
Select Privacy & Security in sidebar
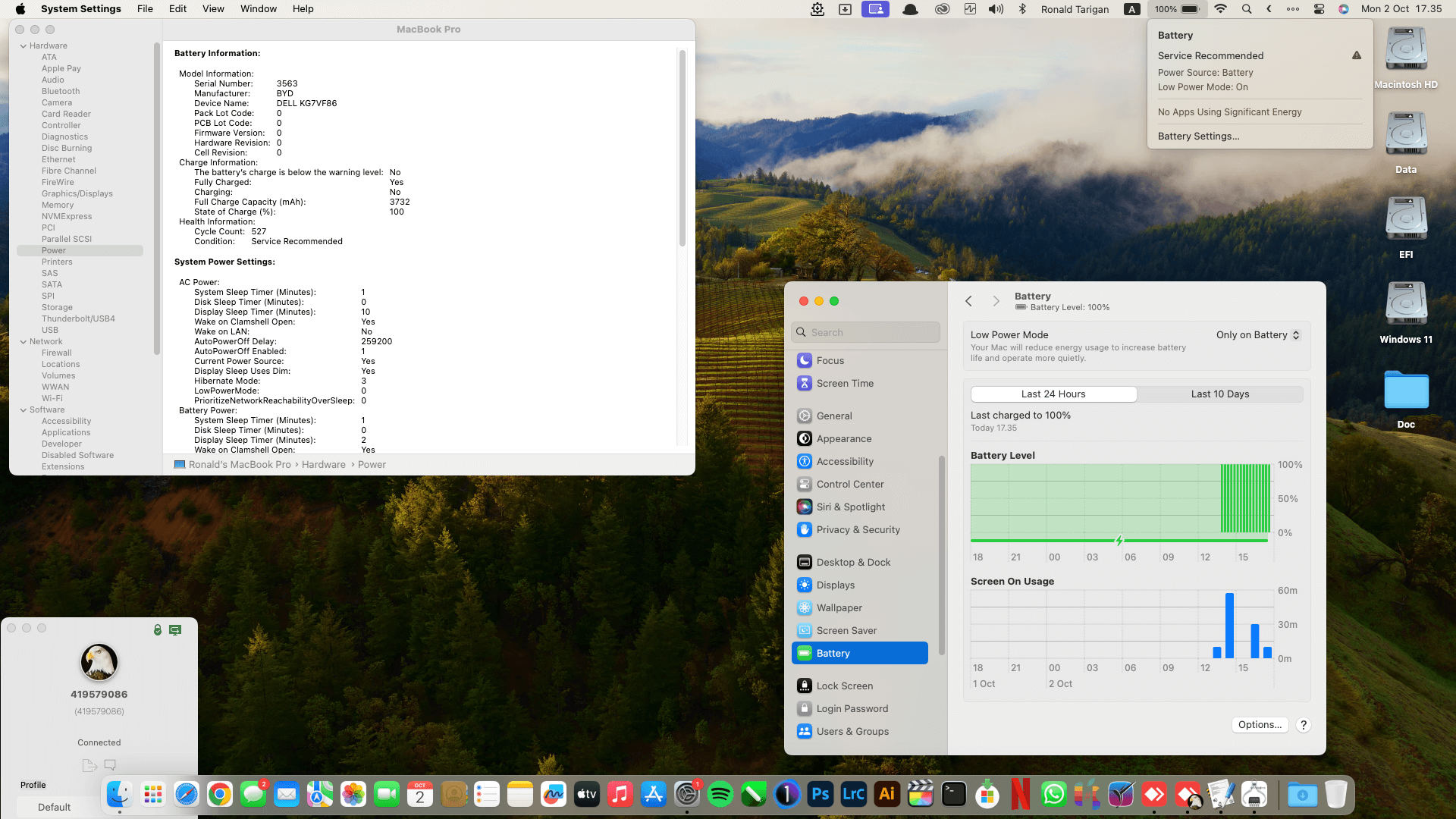click(x=858, y=529)
